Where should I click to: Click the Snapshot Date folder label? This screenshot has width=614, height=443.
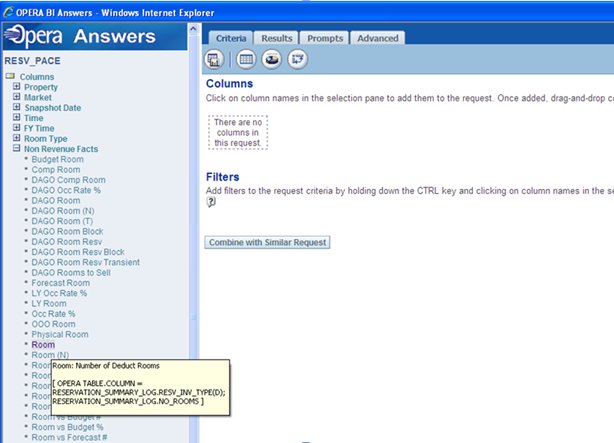pos(52,108)
